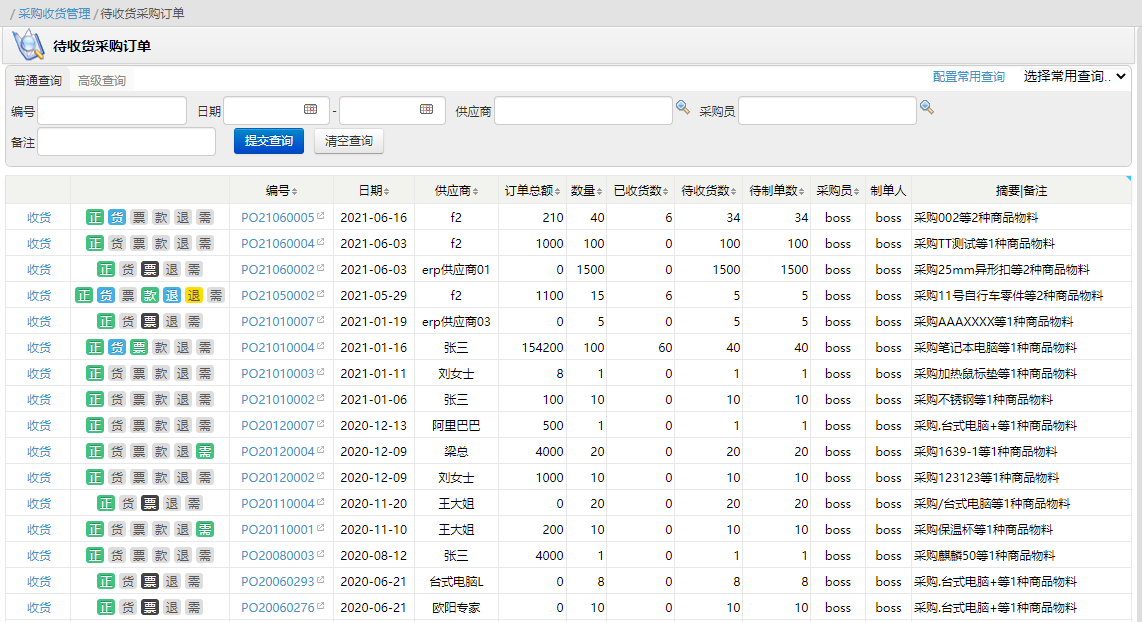Click 提交查询 button

(x=269, y=141)
